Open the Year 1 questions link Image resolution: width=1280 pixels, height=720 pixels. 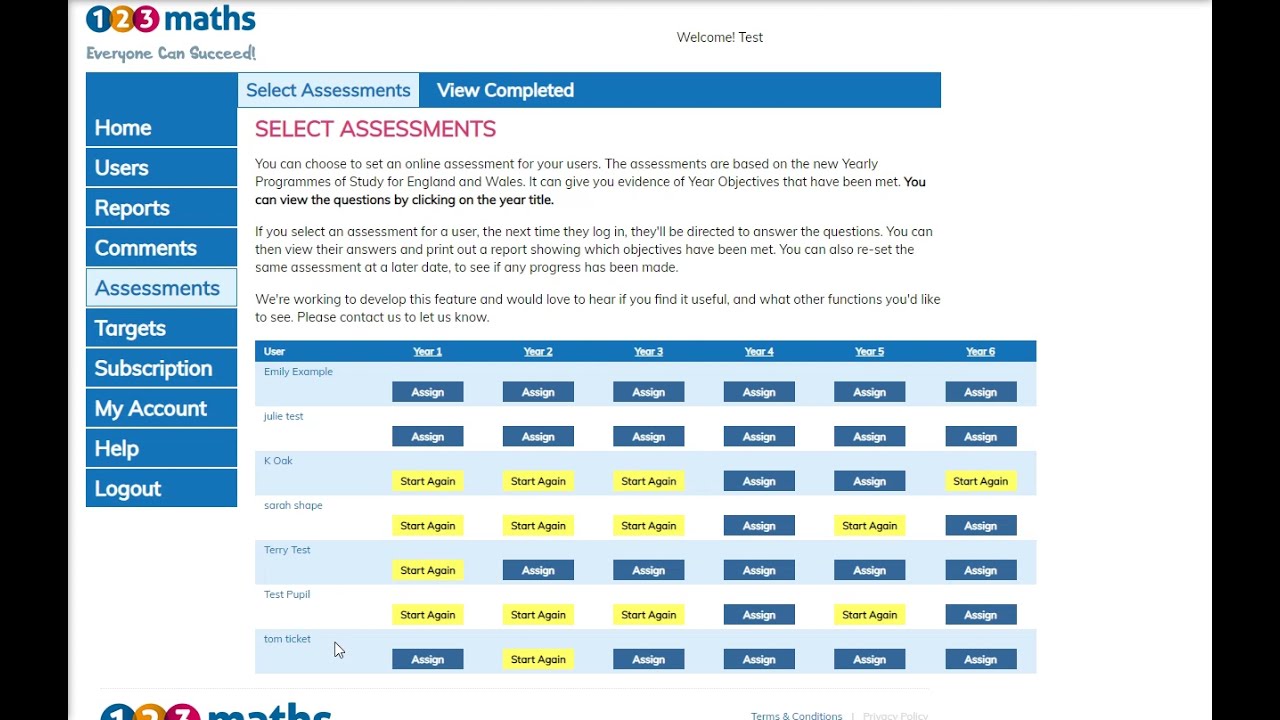(x=427, y=351)
